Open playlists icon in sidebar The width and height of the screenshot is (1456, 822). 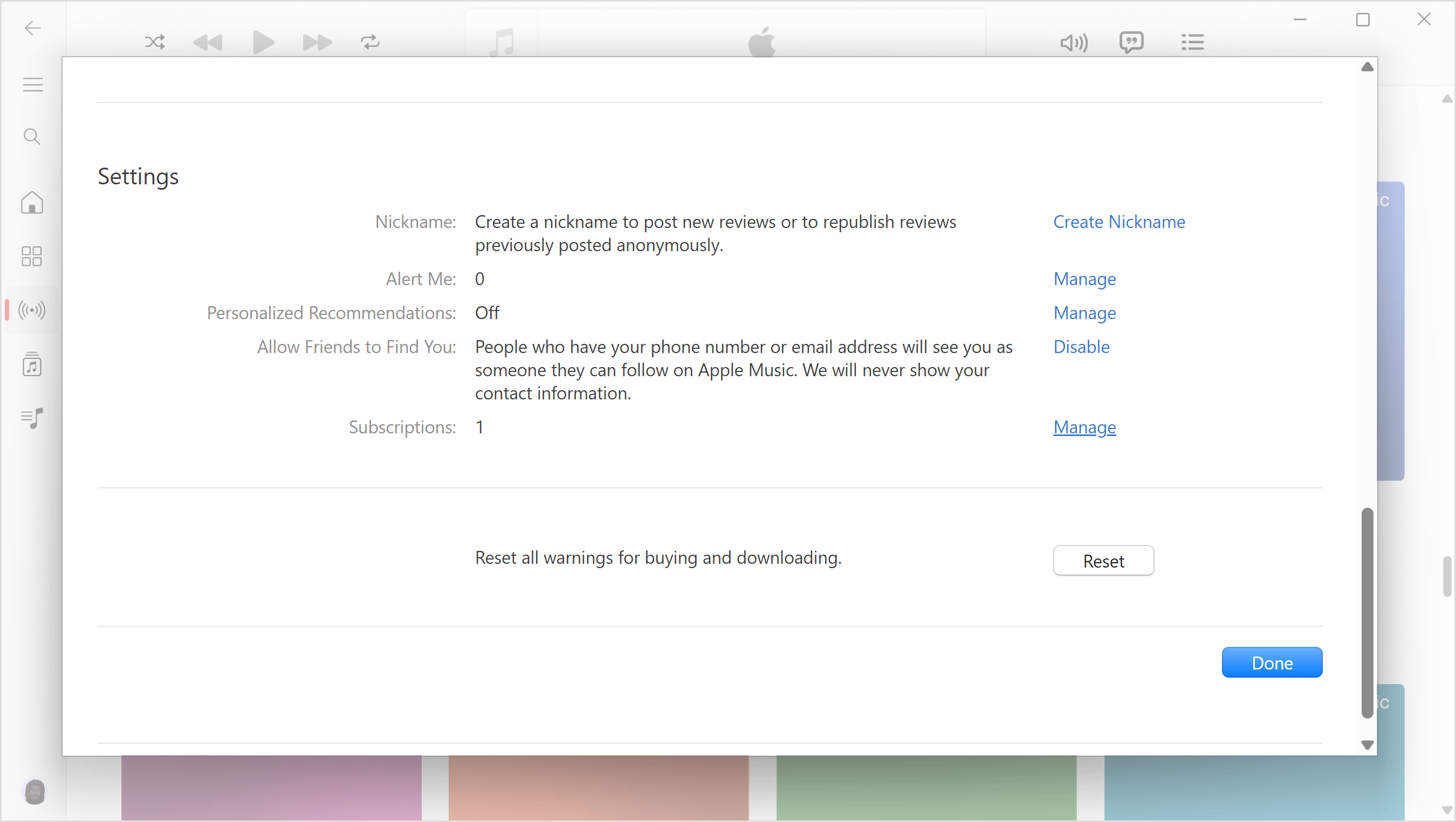point(32,418)
